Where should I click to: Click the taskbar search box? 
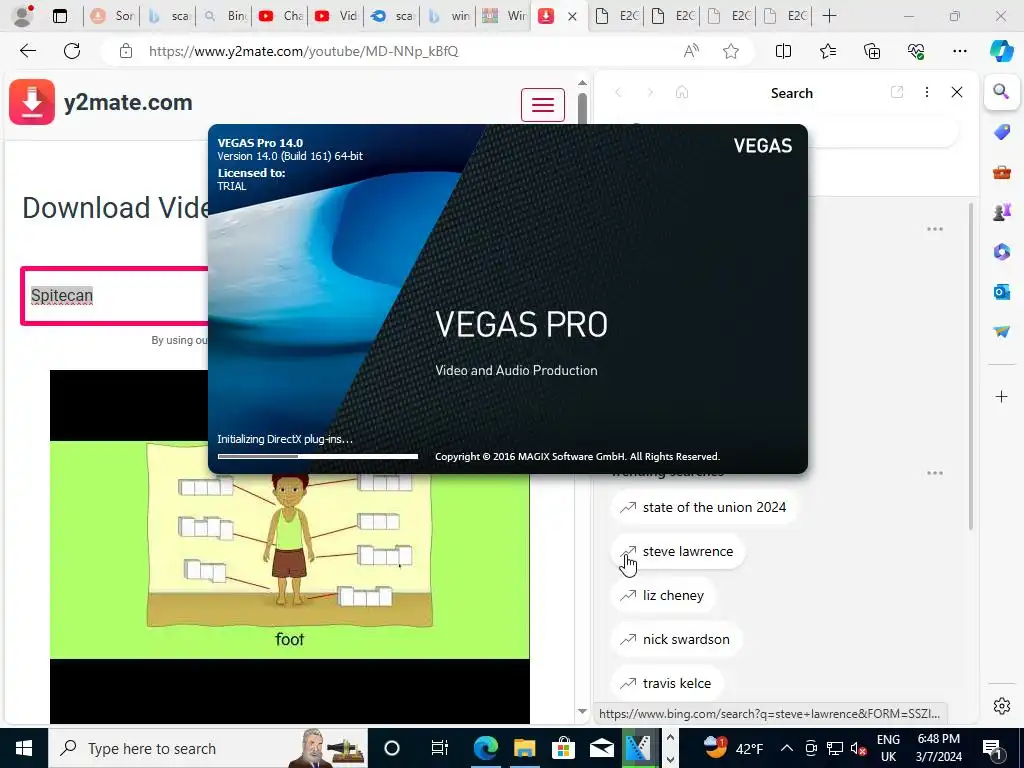click(208, 748)
